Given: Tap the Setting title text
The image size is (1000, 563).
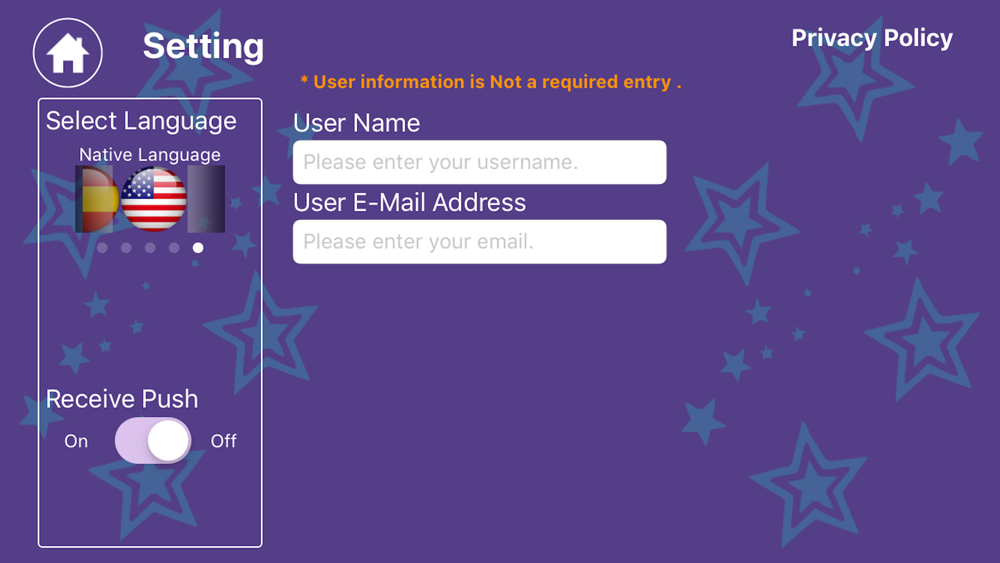Looking at the screenshot, I should tap(203, 47).
